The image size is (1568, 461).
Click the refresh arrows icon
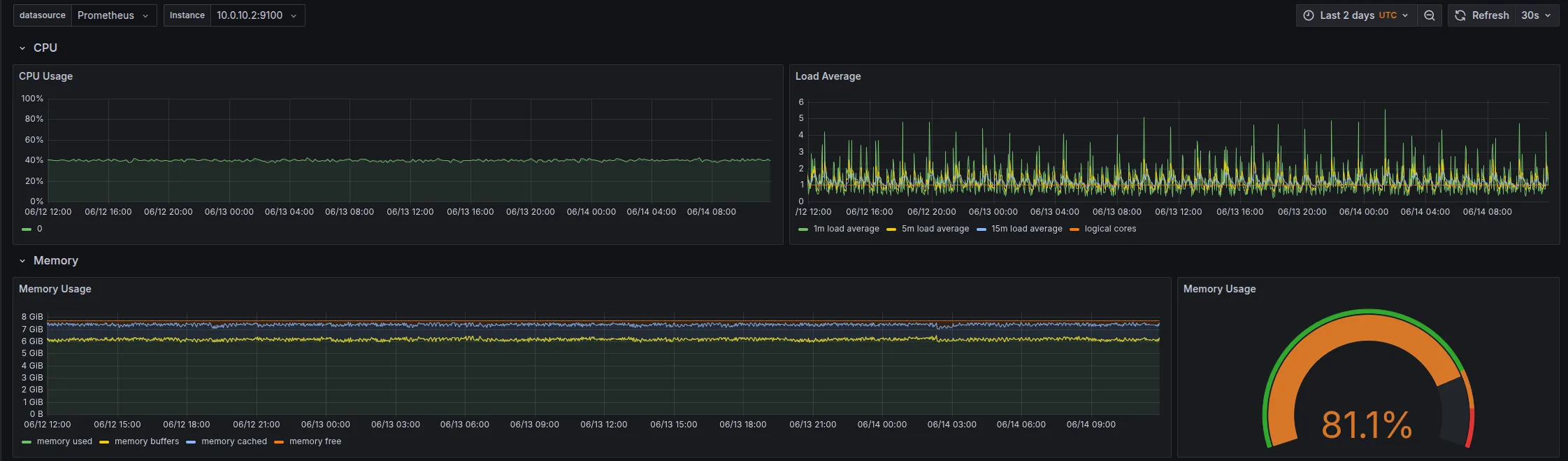coord(1460,15)
